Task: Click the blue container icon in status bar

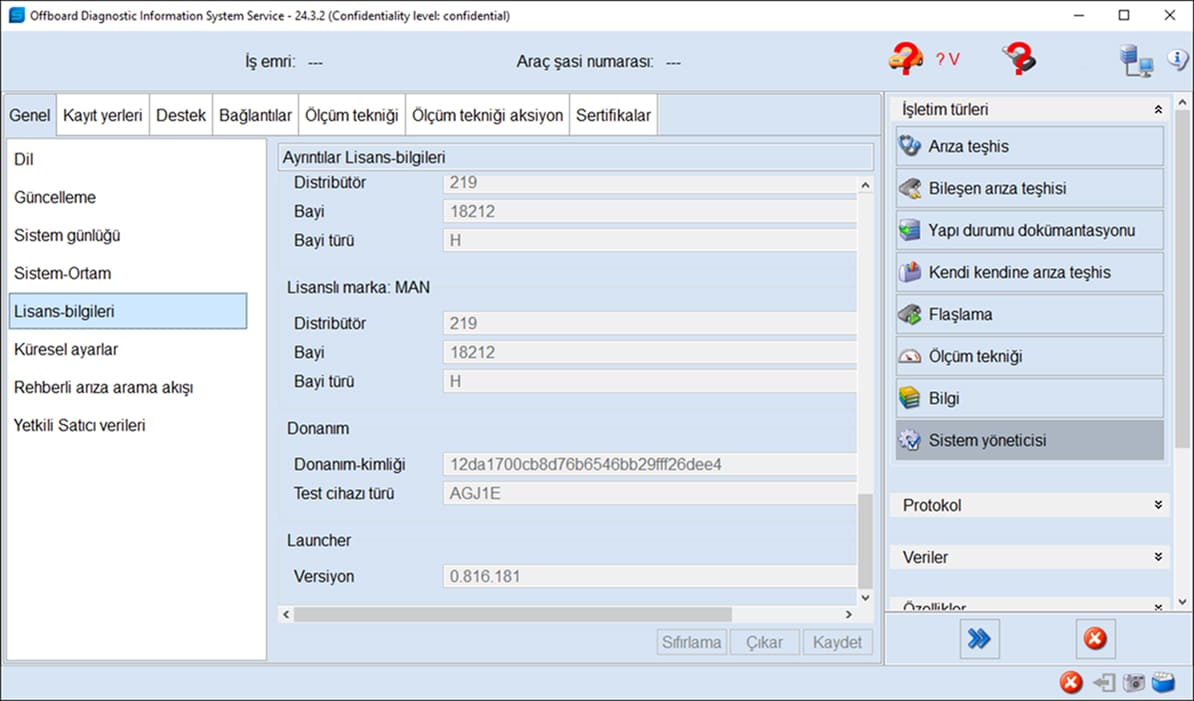Action: [x=1164, y=682]
